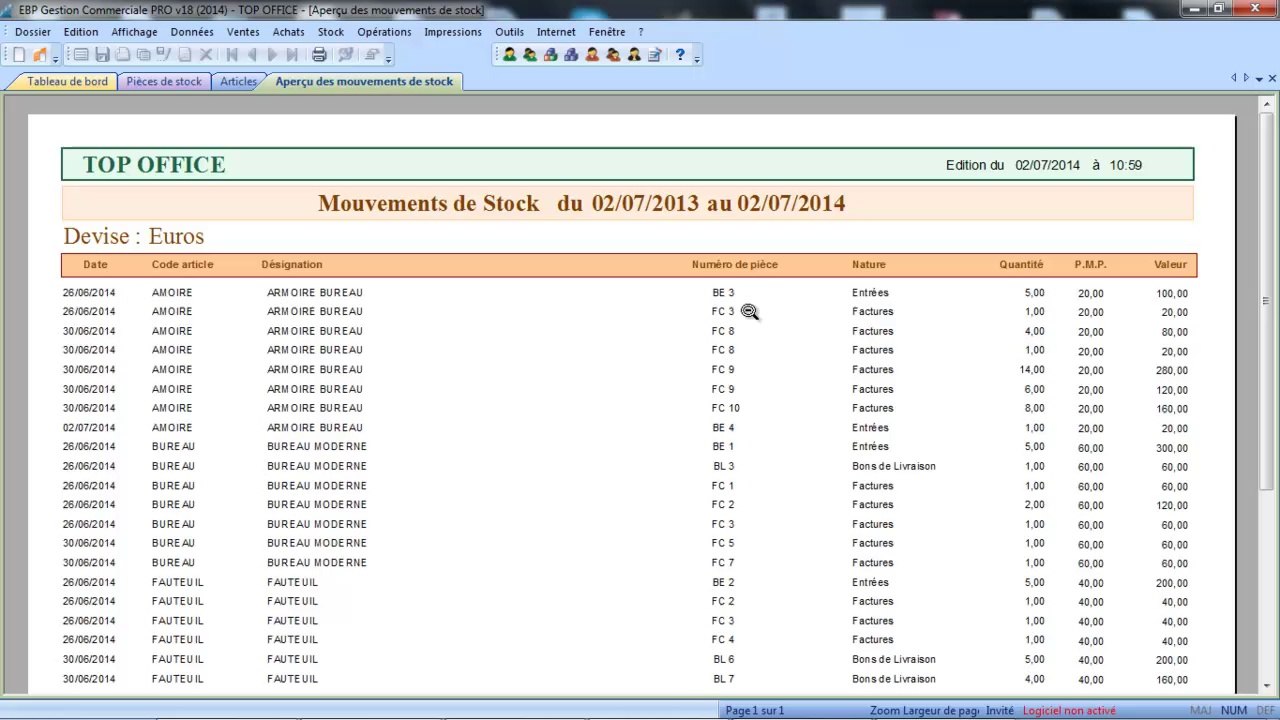Open the Données menu
This screenshot has height=720, width=1280.
click(192, 32)
